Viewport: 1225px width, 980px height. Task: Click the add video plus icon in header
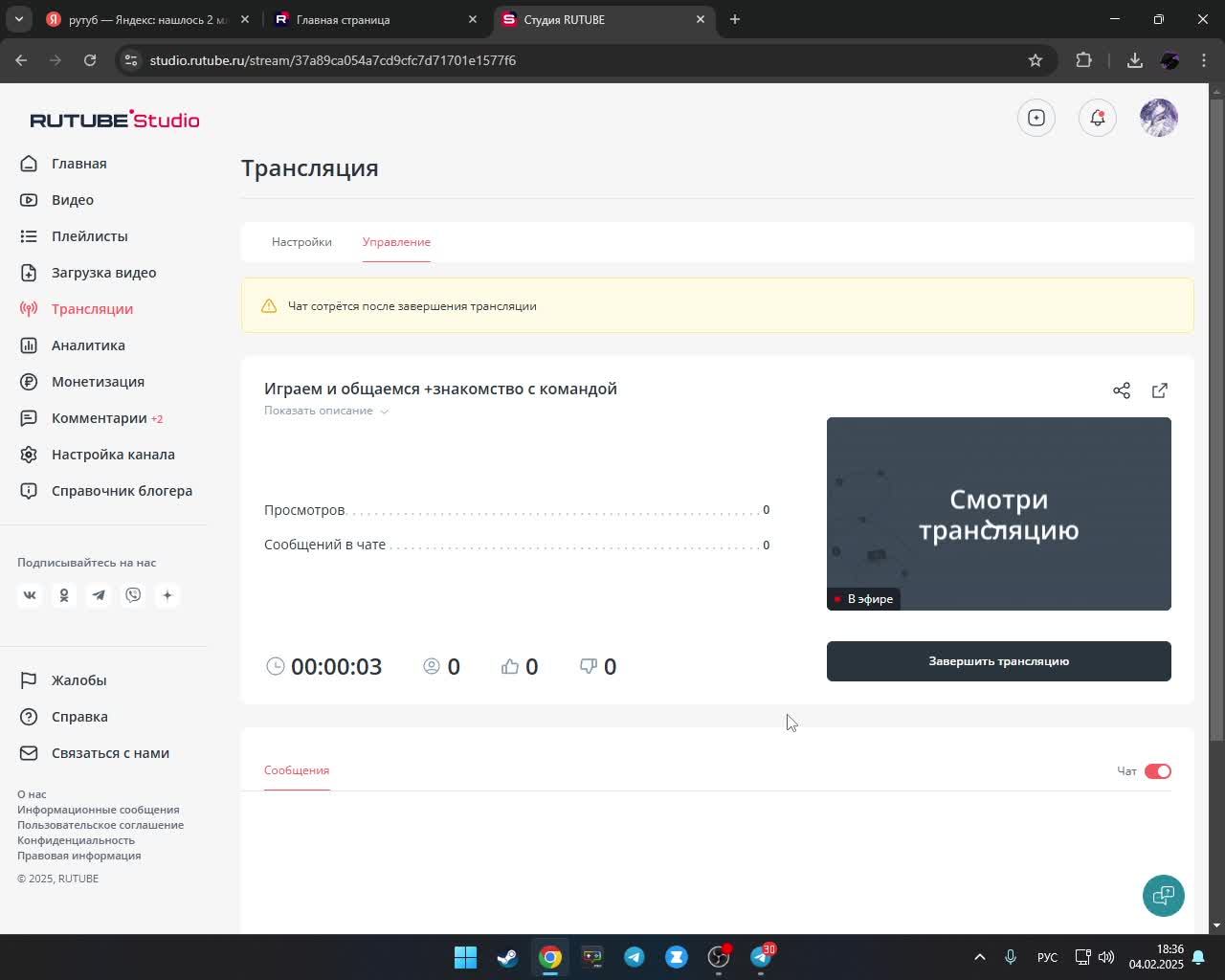click(x=1036, y=118)
